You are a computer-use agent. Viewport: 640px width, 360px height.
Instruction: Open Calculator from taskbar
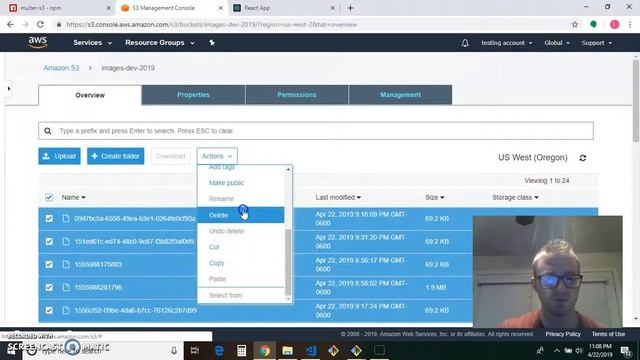242,350
